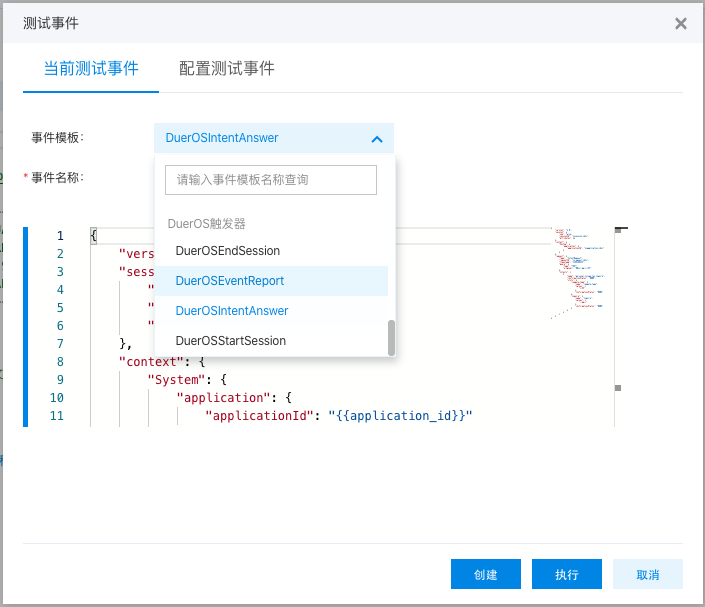Click the 创建 button
This screenshot has width=705, height=607.
(486, 574)
